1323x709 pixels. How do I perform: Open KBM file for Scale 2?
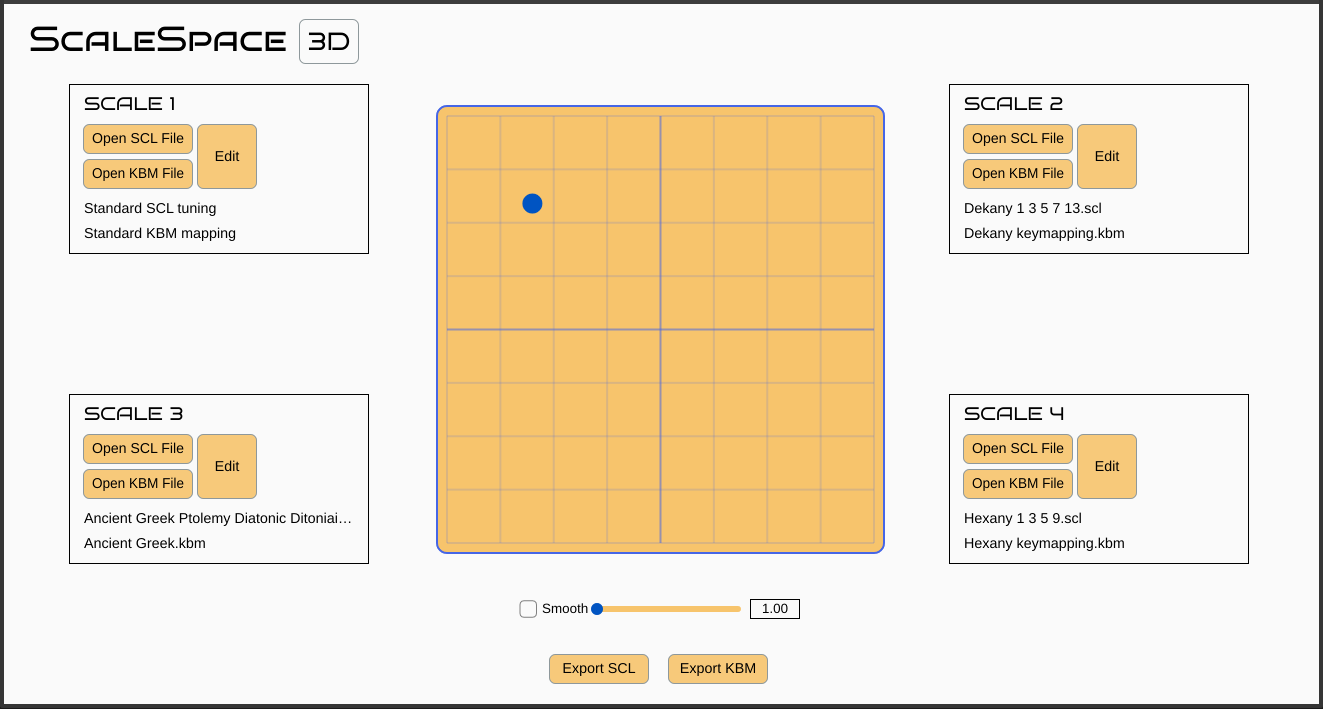(1018, 174)
